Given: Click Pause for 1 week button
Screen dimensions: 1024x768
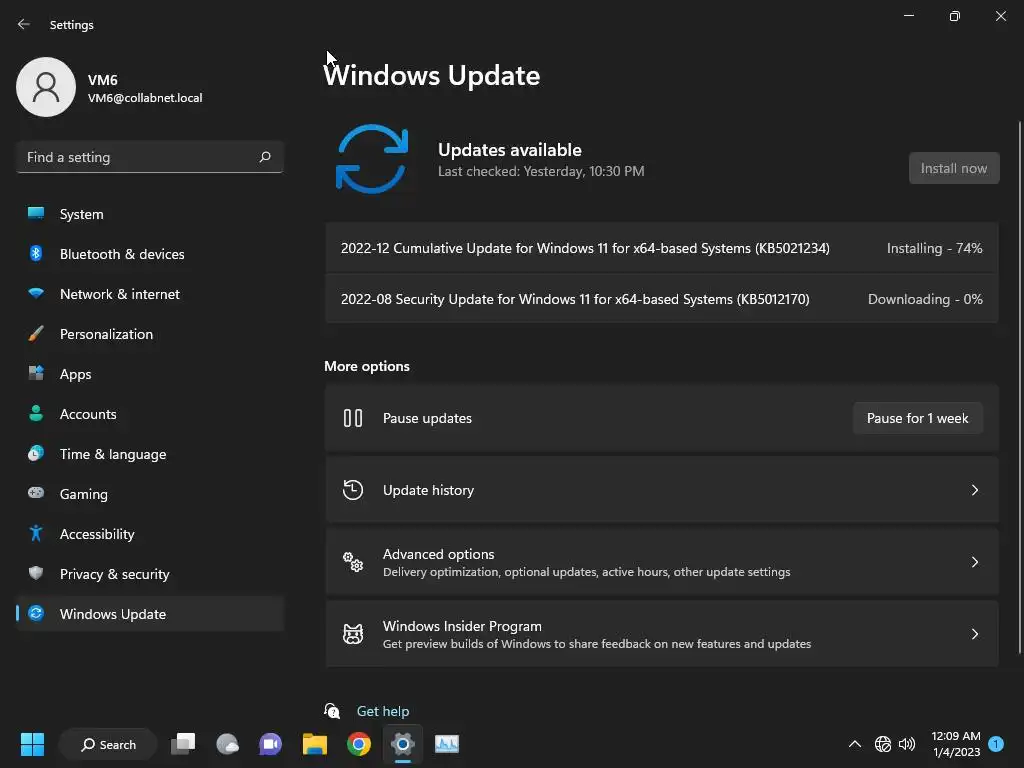Looking at the screenshot, I should click(917, 418).
